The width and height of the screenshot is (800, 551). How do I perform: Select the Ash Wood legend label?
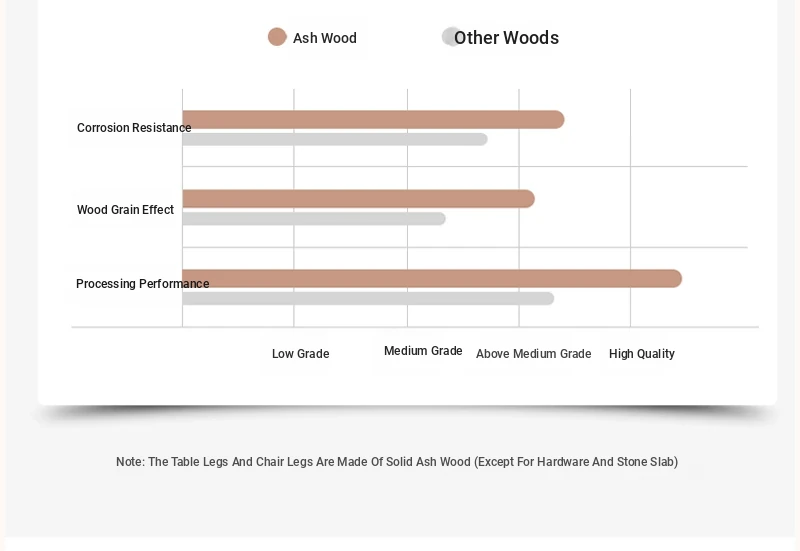pos(324,38)
